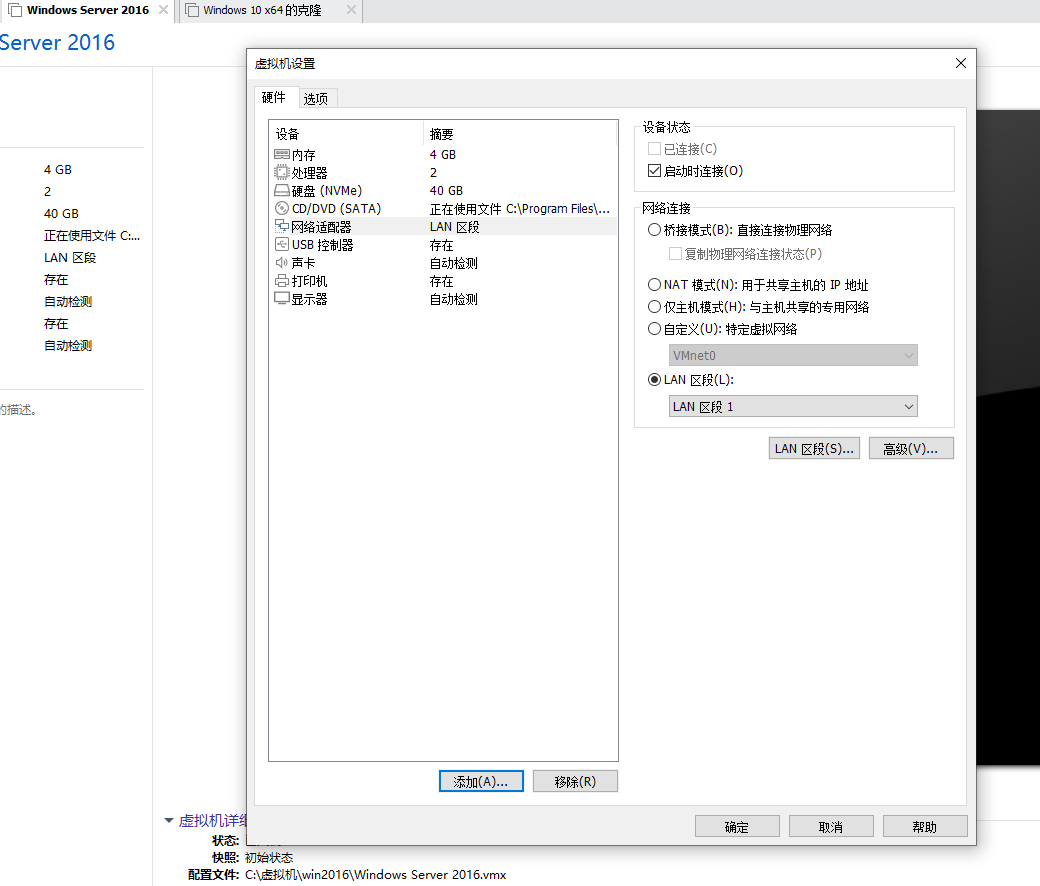The width and height of the screenshot is (1040, 886).
Task: Open the VMnet0 dropdown
Action: 793,355
